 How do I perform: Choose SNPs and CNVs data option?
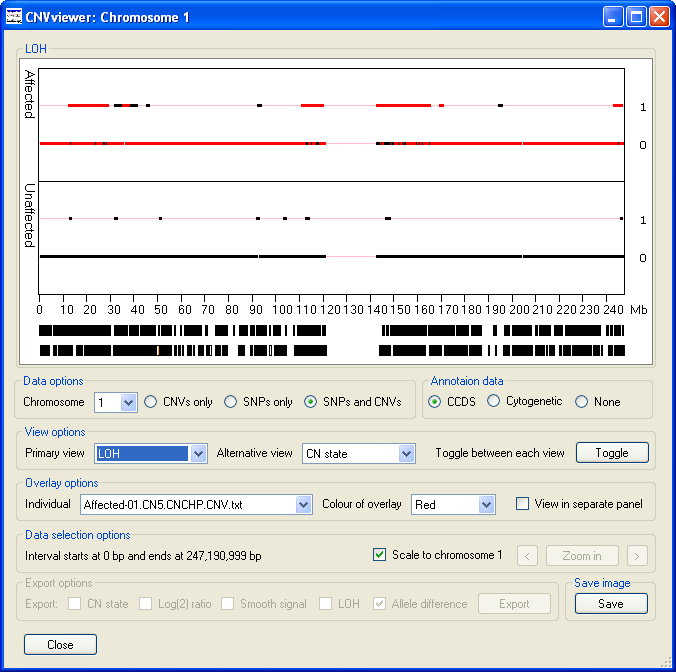pyautogui.click(x=310, y=402)
